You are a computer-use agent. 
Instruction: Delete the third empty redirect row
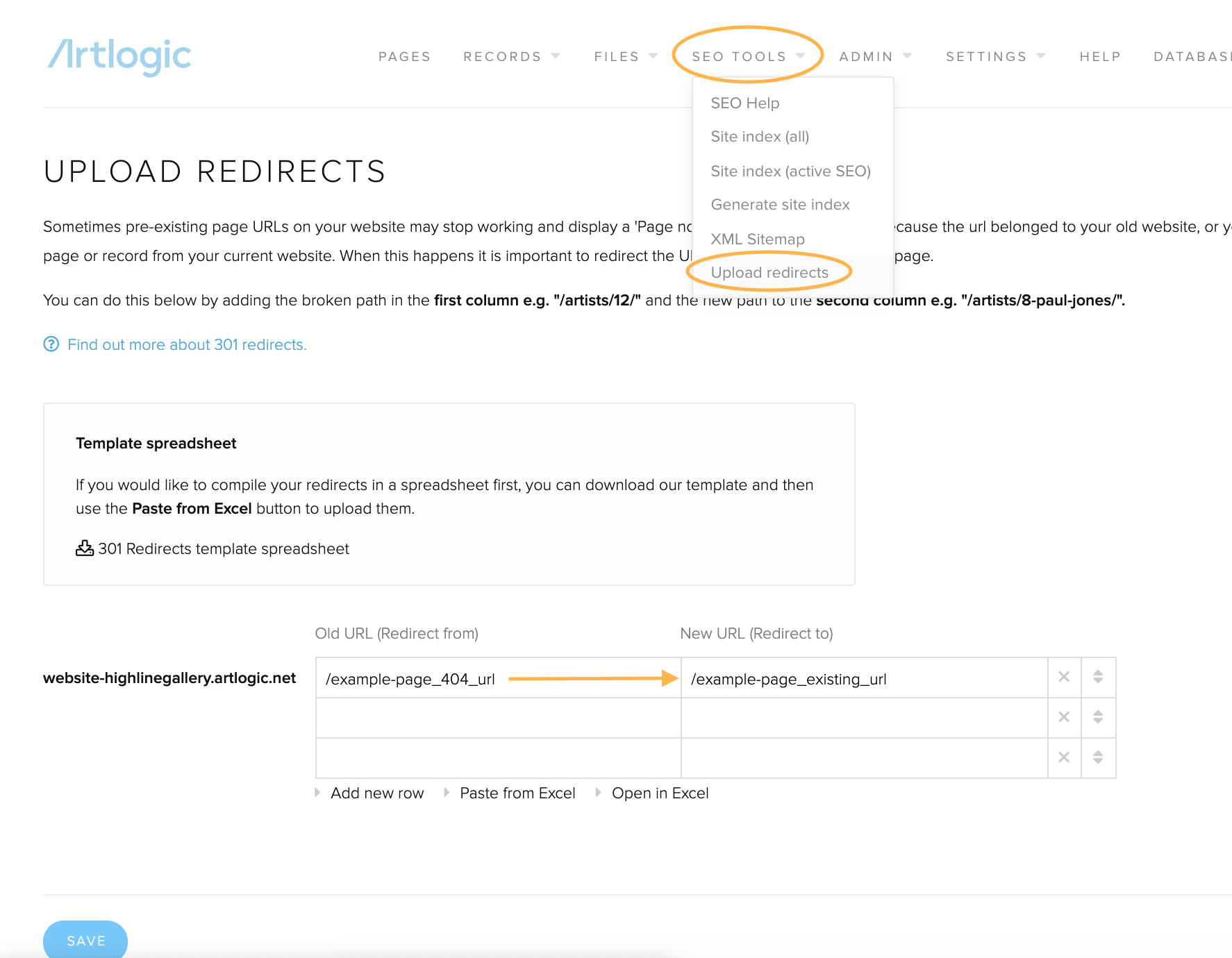tap(1064, 757)
